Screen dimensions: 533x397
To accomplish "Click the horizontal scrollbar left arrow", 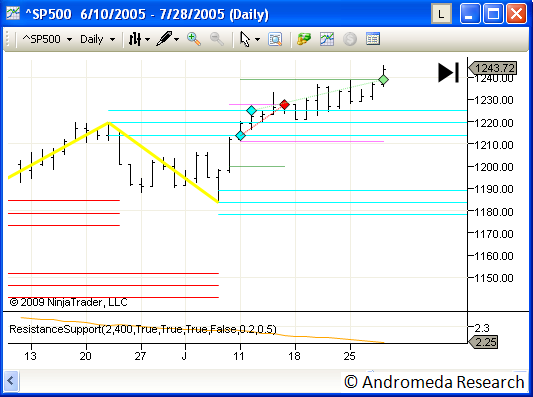I will click(11, 381).
